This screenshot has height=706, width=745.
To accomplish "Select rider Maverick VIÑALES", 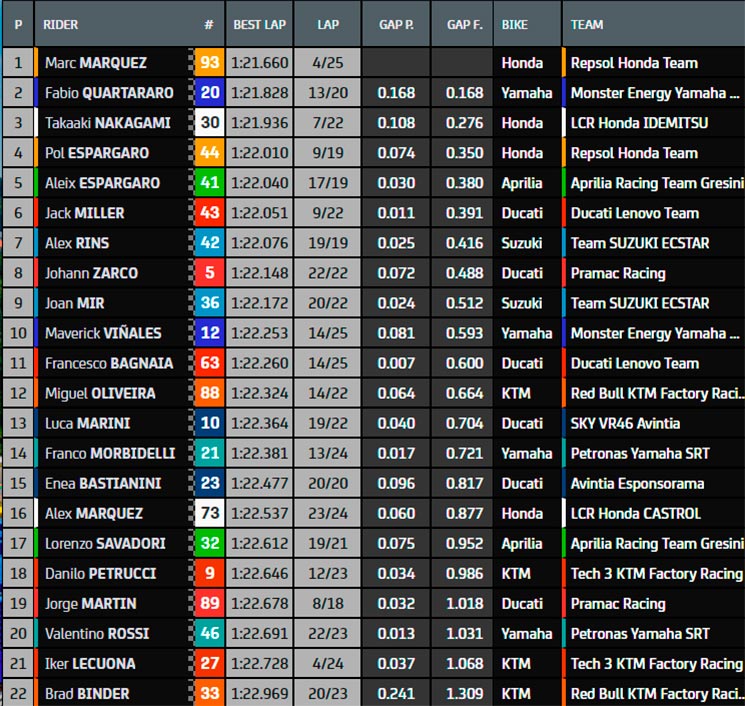I will (103, 333).
